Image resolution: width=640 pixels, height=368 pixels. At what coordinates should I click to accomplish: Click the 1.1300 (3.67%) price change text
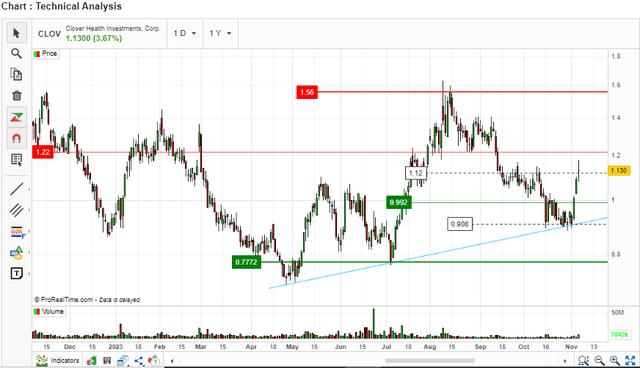94,38
